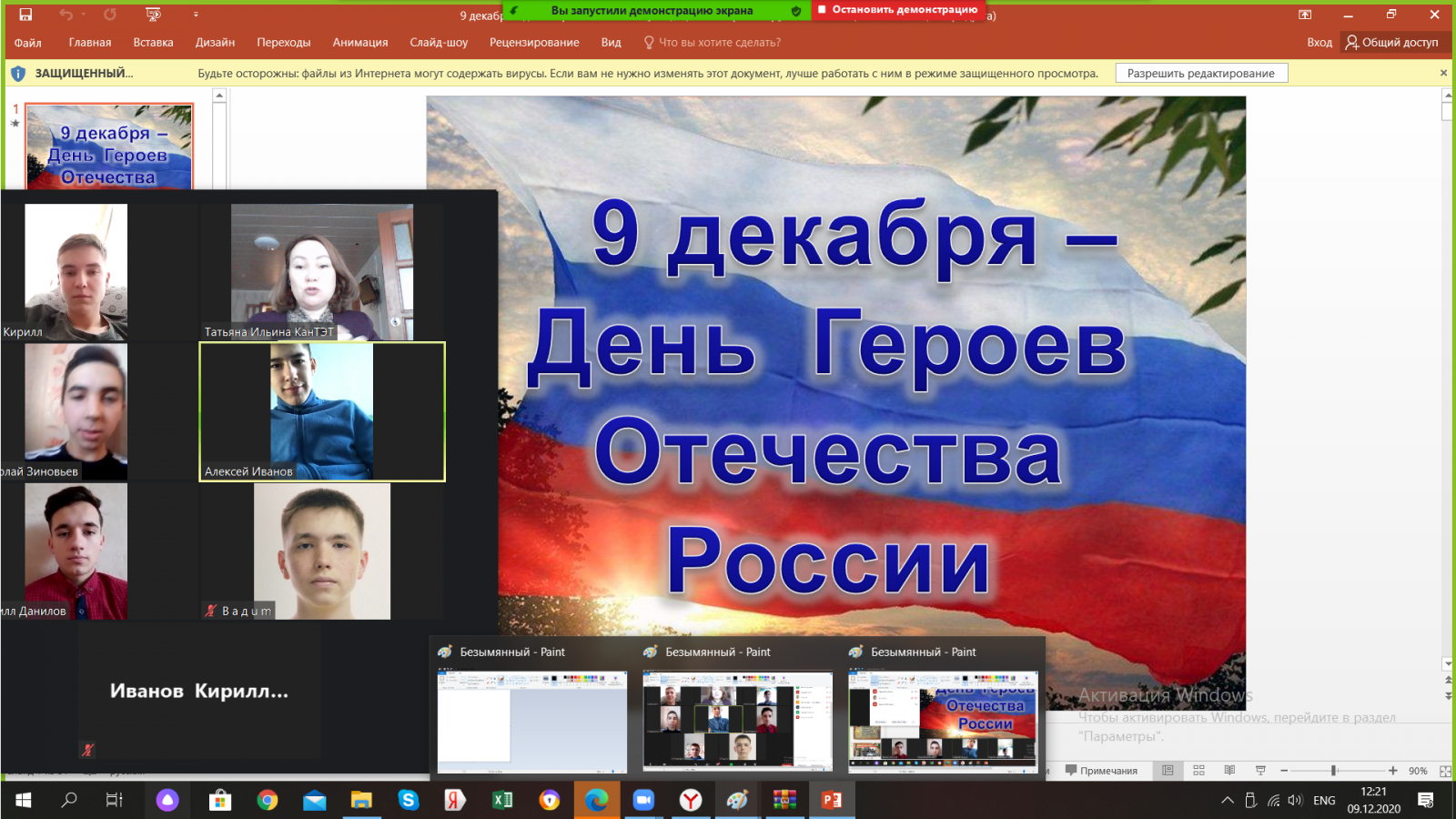1456x819 pixels.
Task: Open Skype from taskbar
Action: 409,800
